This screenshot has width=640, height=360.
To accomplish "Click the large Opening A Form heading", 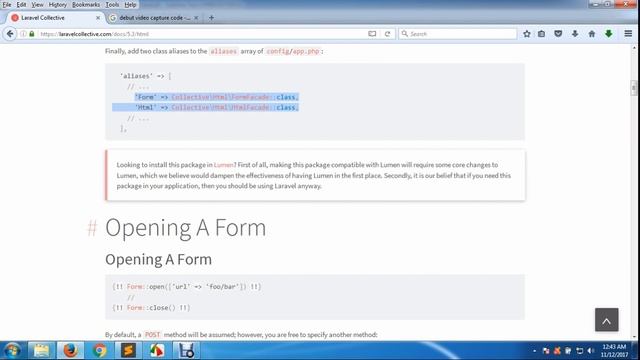I will 185,228.
